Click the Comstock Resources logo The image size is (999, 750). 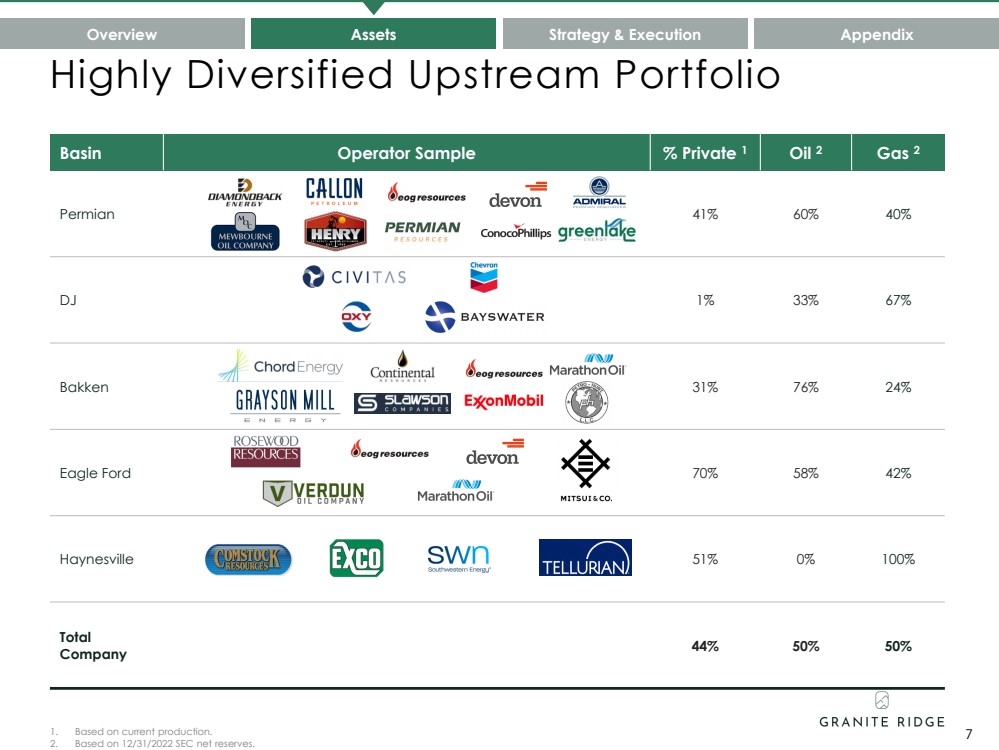(248, 559)
